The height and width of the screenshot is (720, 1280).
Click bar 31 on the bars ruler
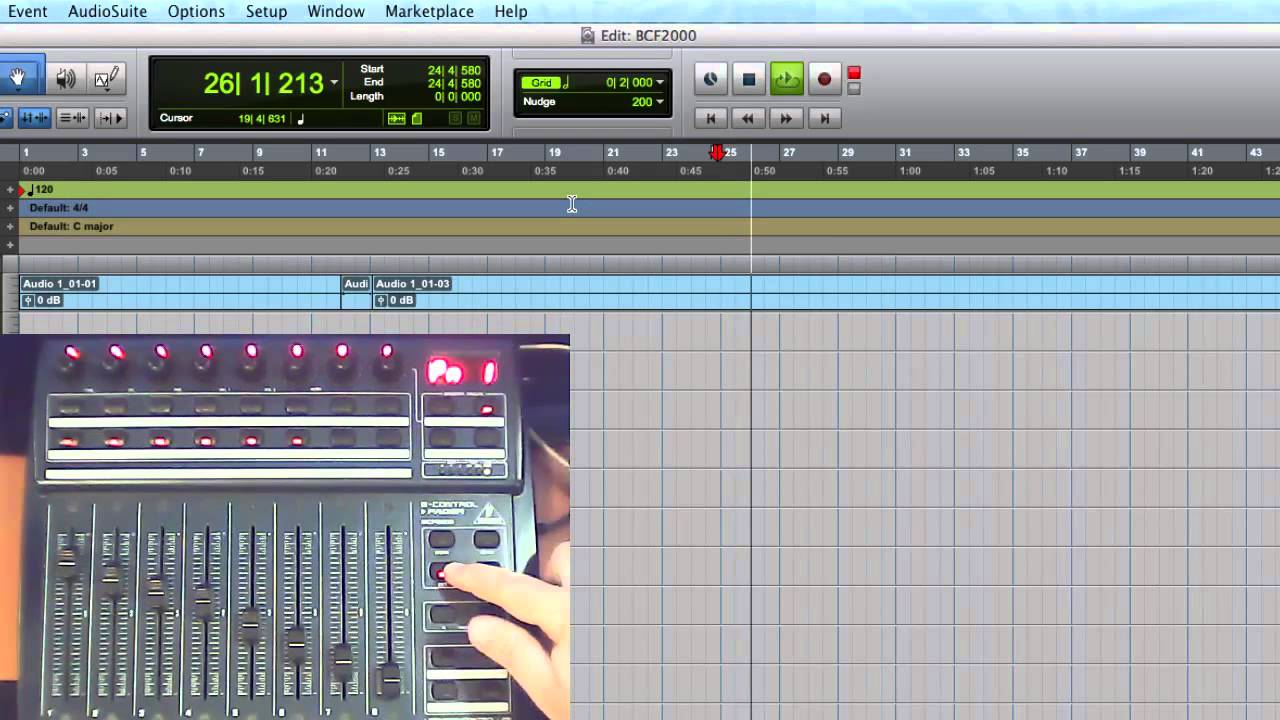point(905,152)
